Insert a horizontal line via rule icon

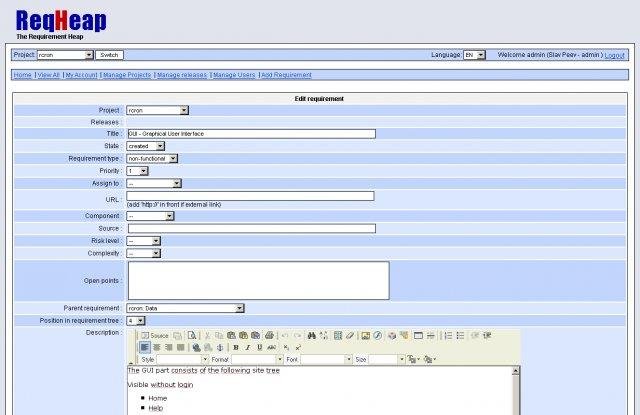(x=431, y=335)
